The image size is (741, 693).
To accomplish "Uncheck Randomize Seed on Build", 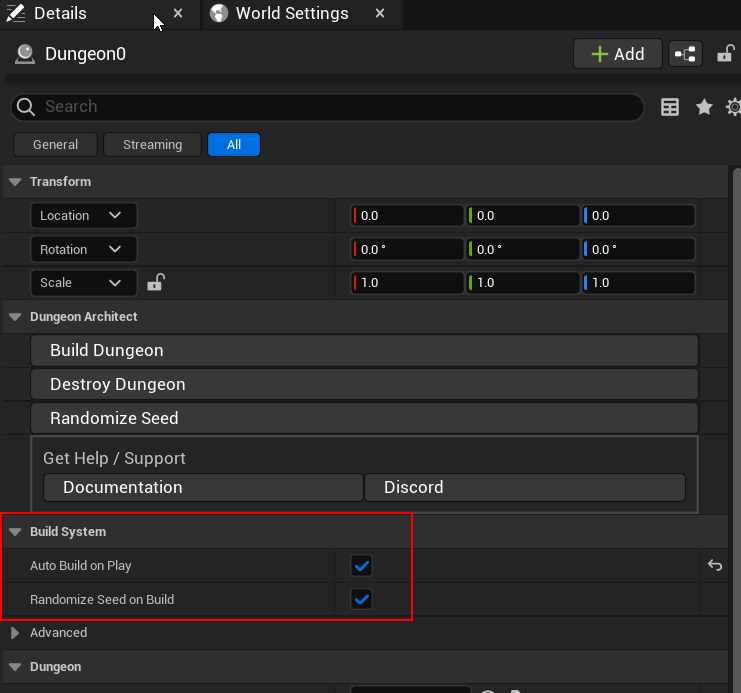I will pos(362,599).
